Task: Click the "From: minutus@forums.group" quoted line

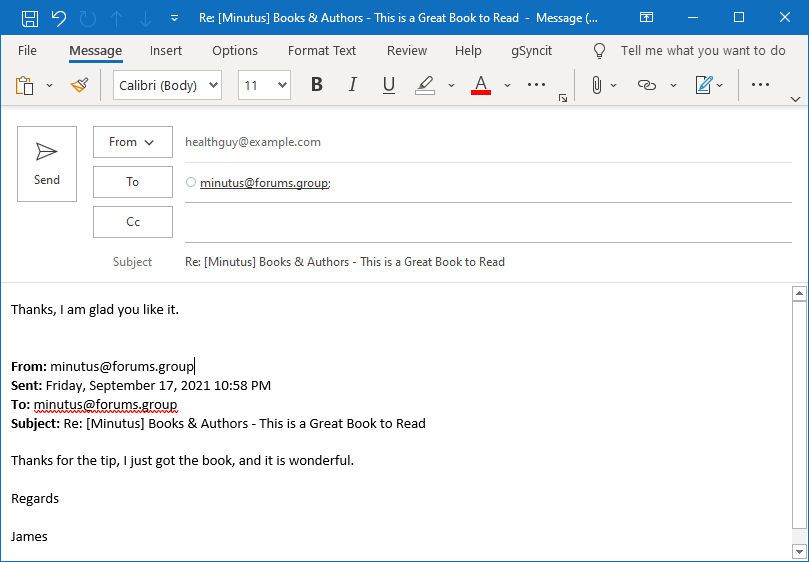Action: tap(102, 367)
